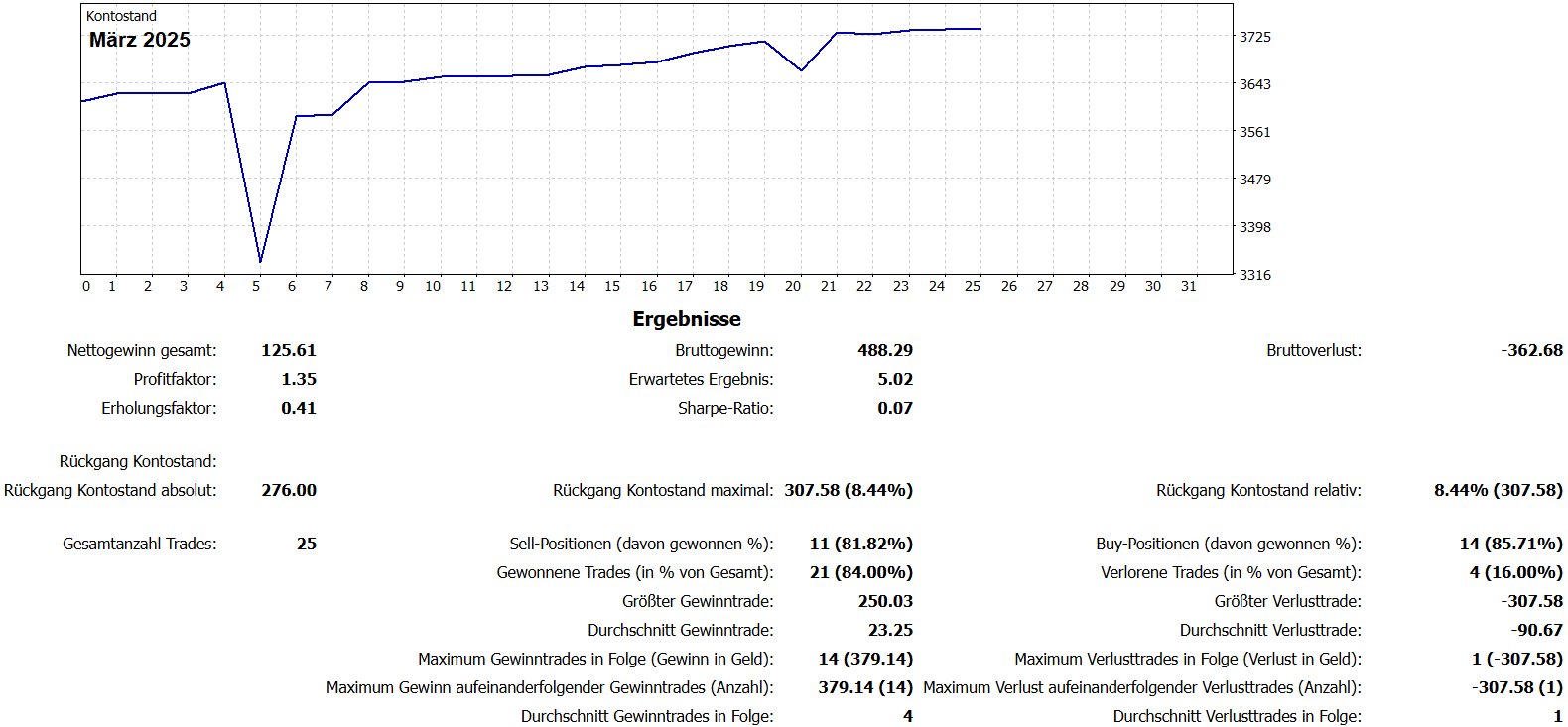Click the 'Rückgang Kontostand maximal:' label
1568x727 pixels.
click(663, 490)
